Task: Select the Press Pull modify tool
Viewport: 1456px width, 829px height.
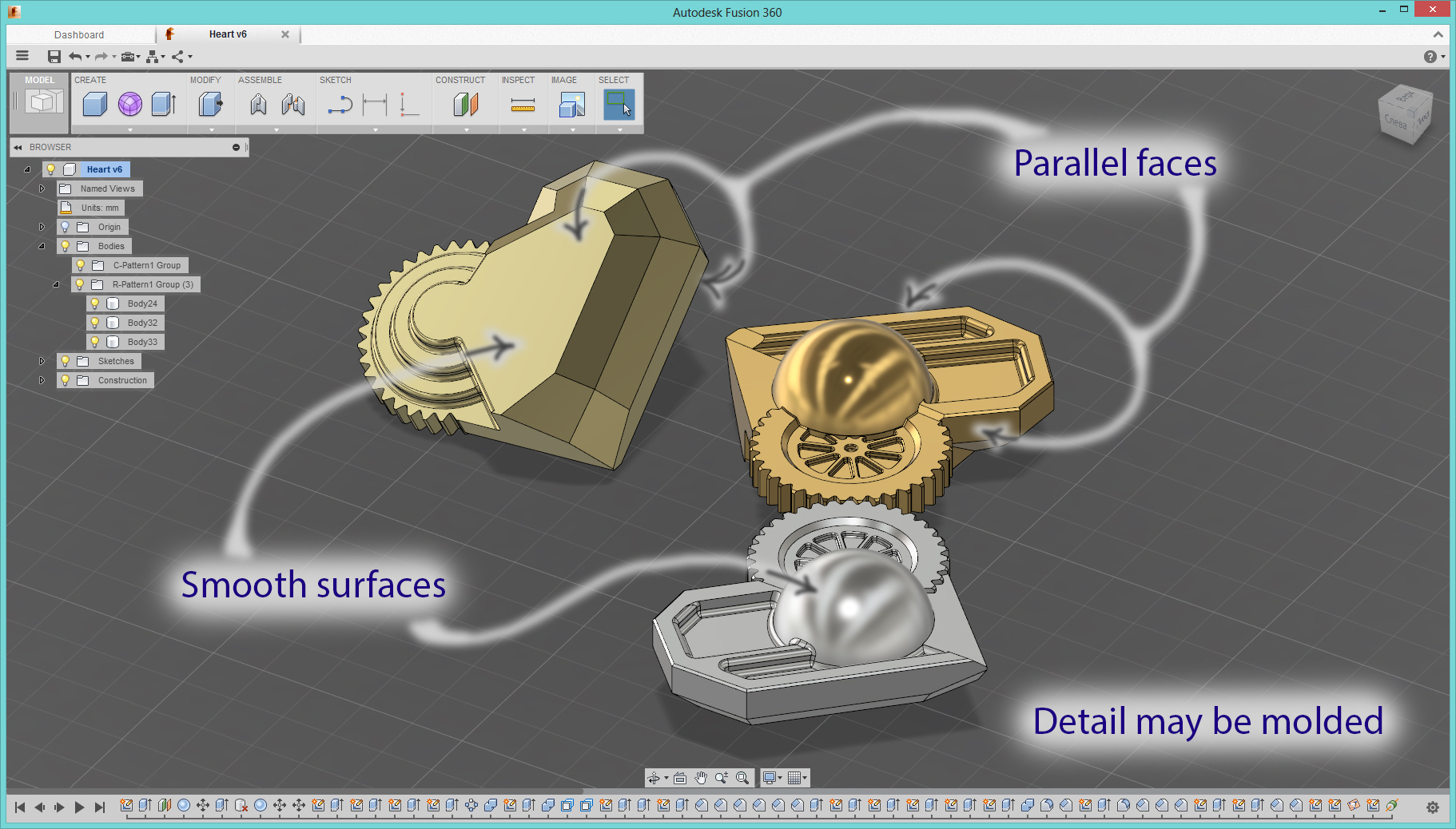Action: pyautogui.click(x=211, y=104)
